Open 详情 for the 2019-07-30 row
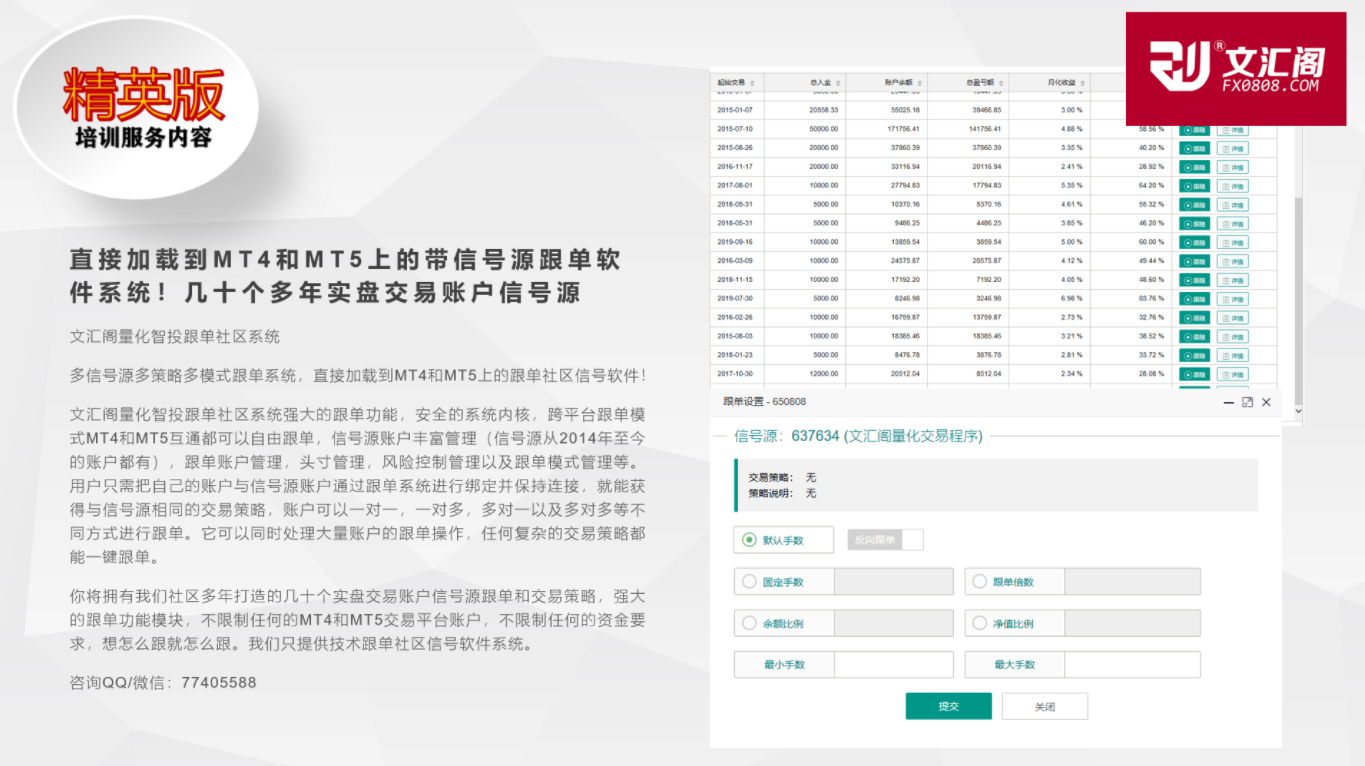The width and height of the screenshot is (1365, 766). 1232,299
